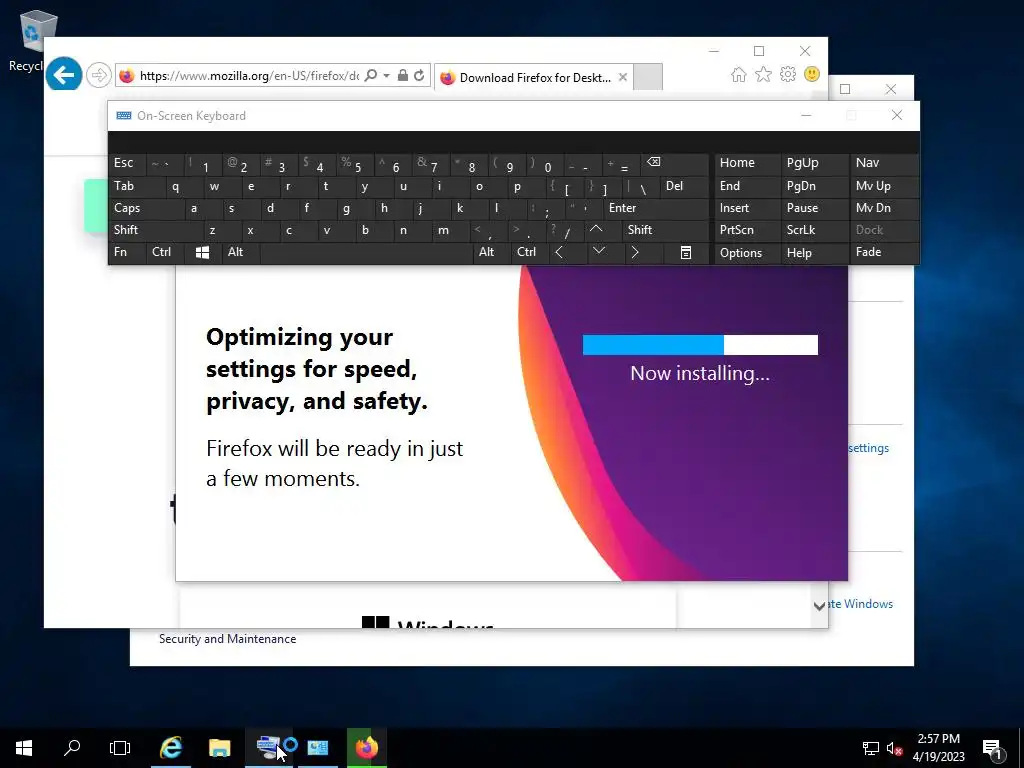This screenshot has height=768, width=1024.
Task: Open Favorites star in Internet Explorer
Action: point(763,74)
